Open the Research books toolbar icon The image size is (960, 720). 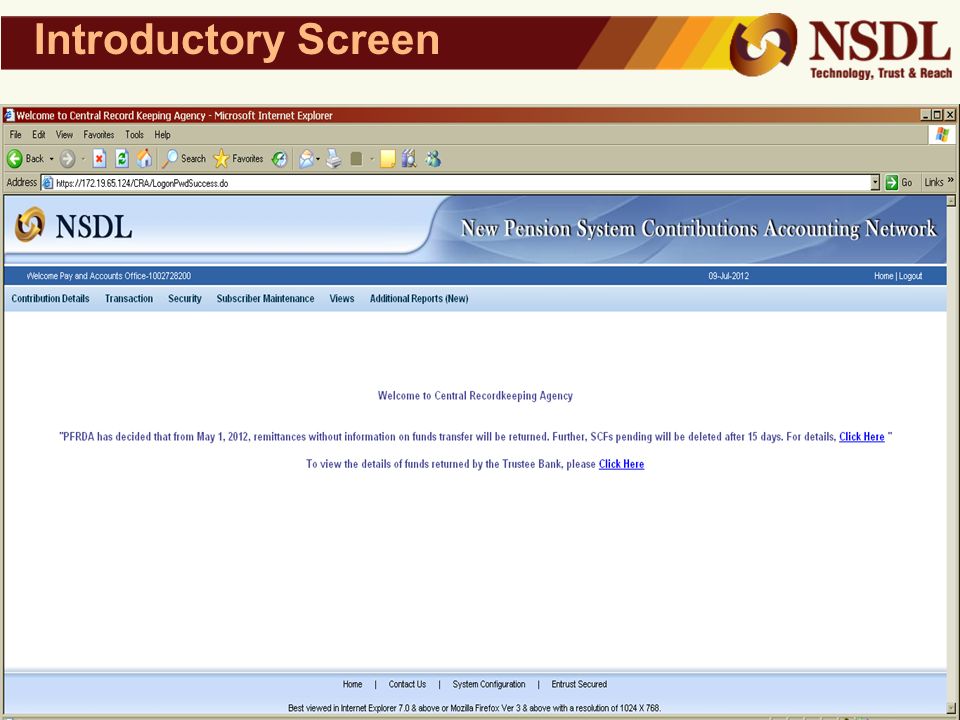click(409, 159)
